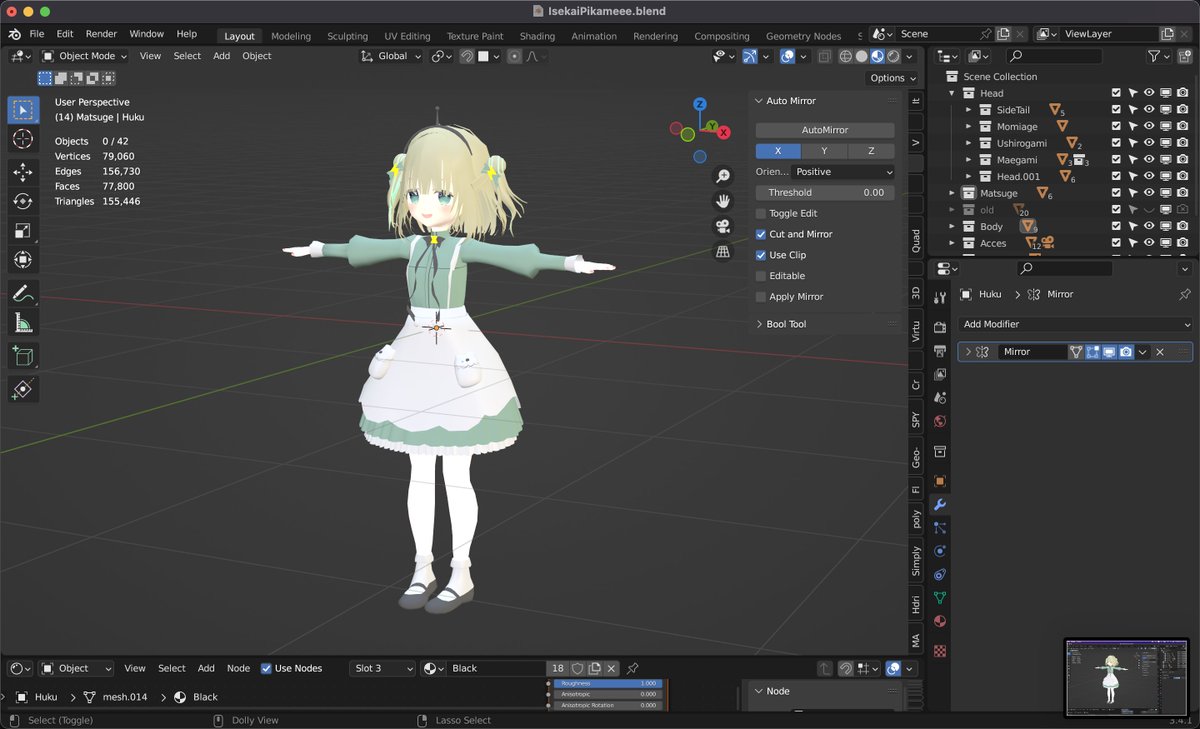Open the View Layer properties tab
Viewport: 1200px width, 729px height.
click(940, 375)
